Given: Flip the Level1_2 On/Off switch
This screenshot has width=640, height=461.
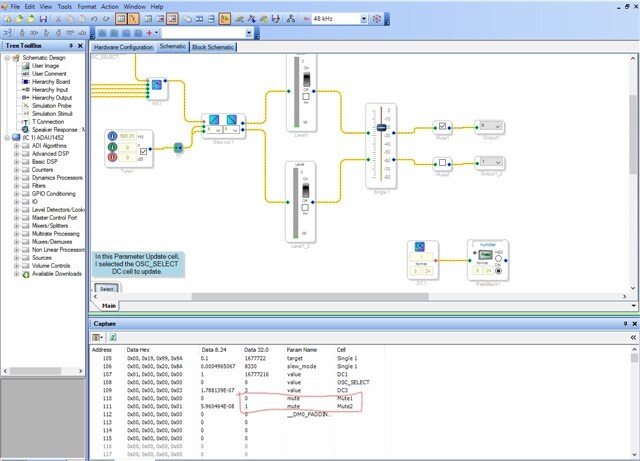Looking at the screenshot, I should click(x=305, y=190).
